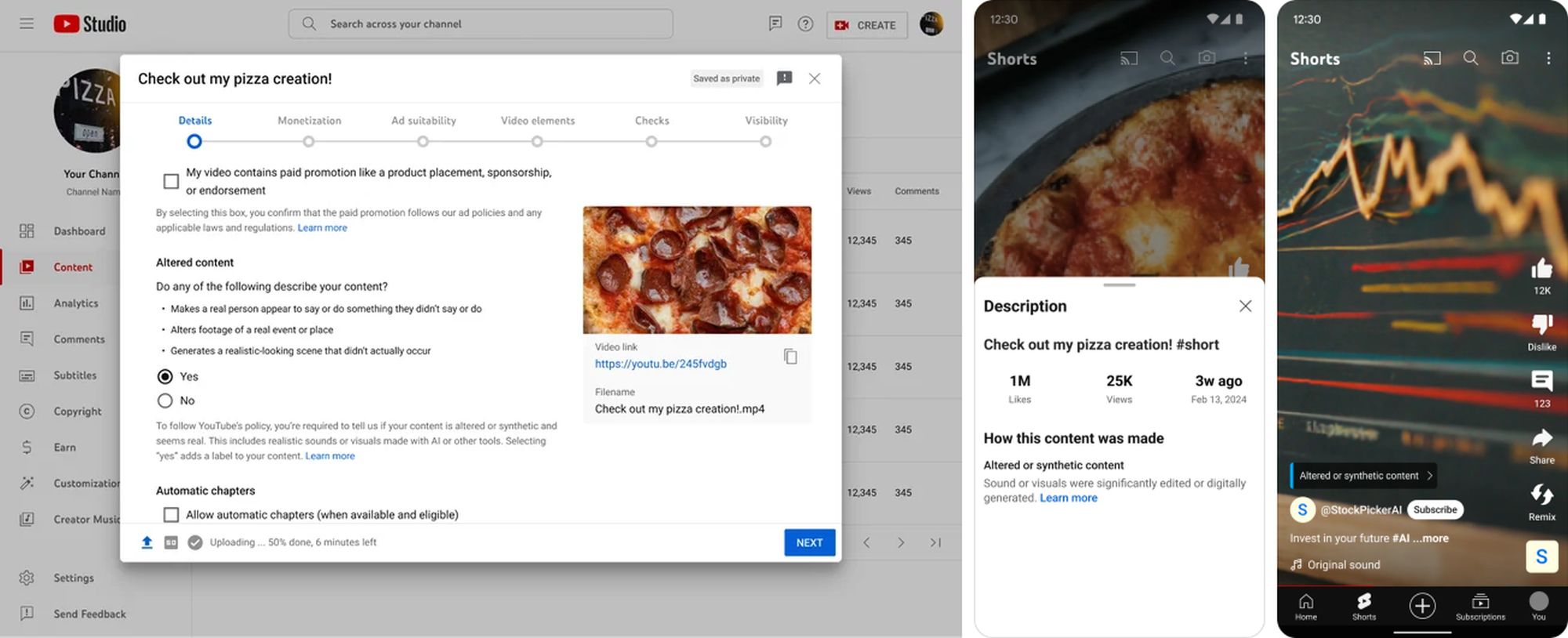Open the three-dot menu in right Shorts header
The image size is (1568, 638).
[x=1548, y=59]
